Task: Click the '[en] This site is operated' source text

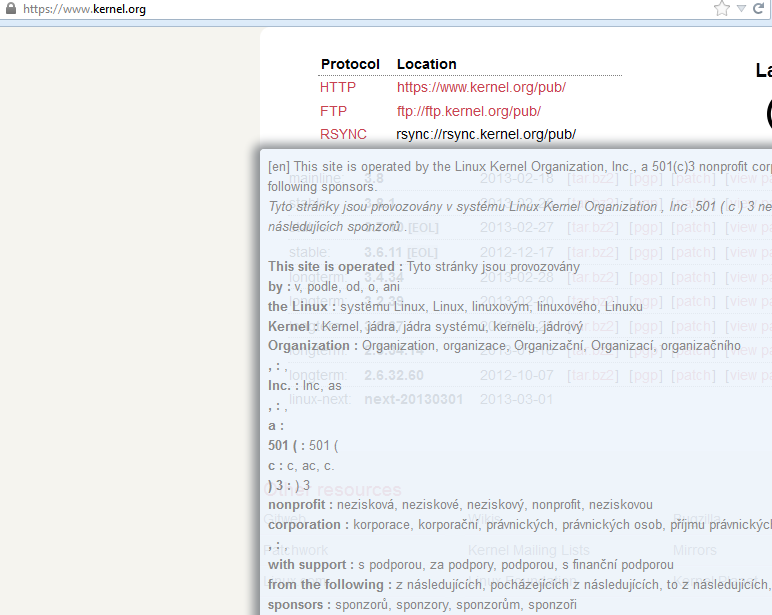Action: pyautogui.click(x=520, y=176)
